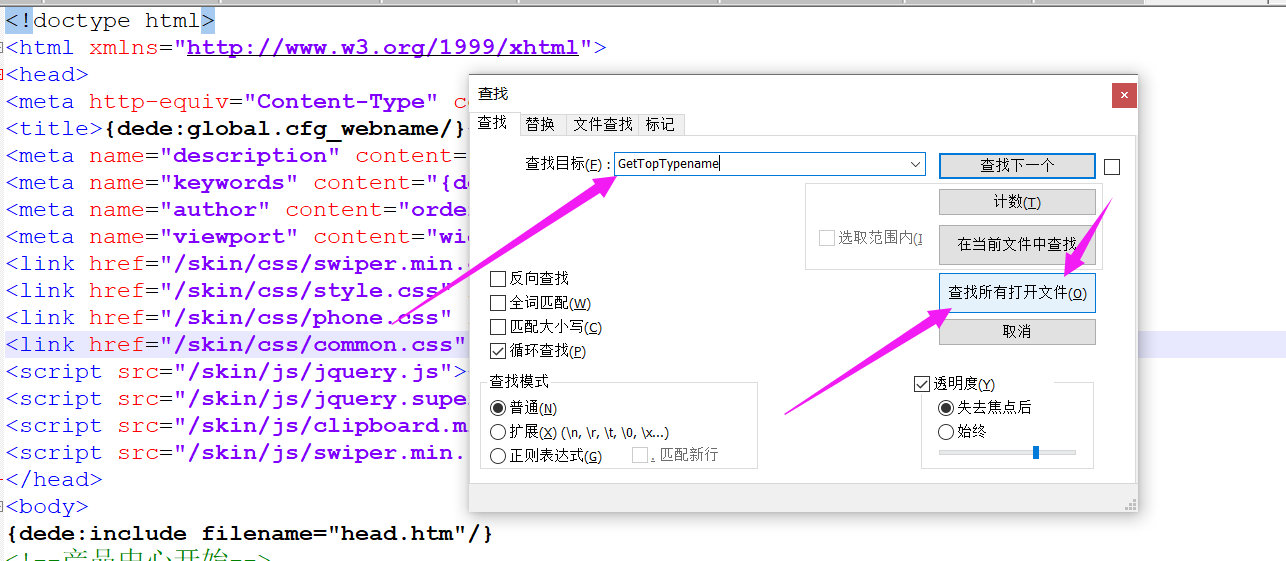Toggle the 全词匹配 checkbox
This screenshot has height=561, width=1286.
click(x=498, y=303)
